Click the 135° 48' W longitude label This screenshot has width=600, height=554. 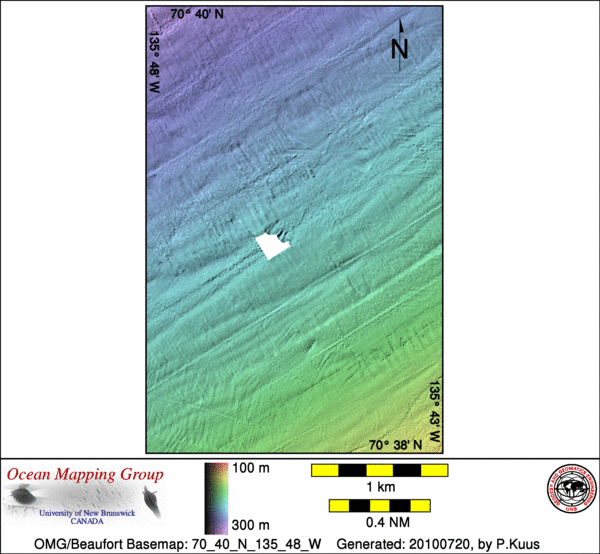tap(156, 62)
